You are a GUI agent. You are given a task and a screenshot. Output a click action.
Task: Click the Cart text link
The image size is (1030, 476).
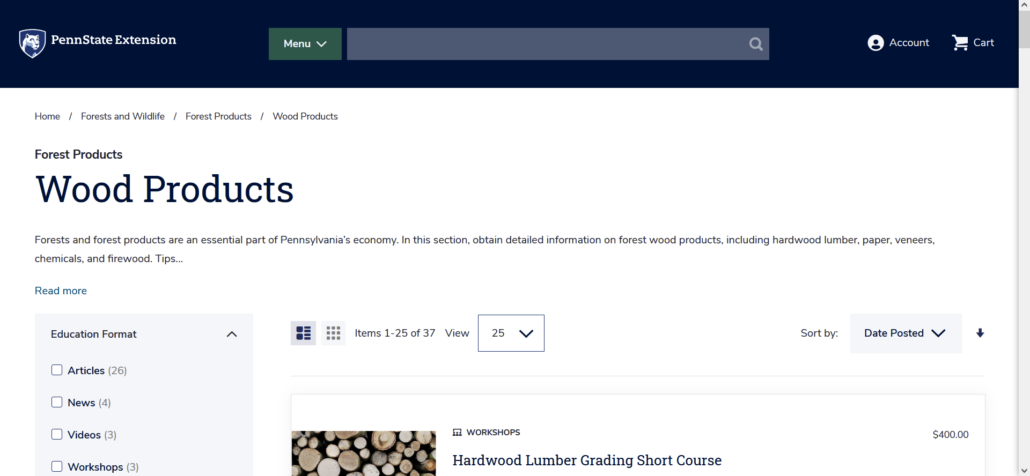[983, 43]
